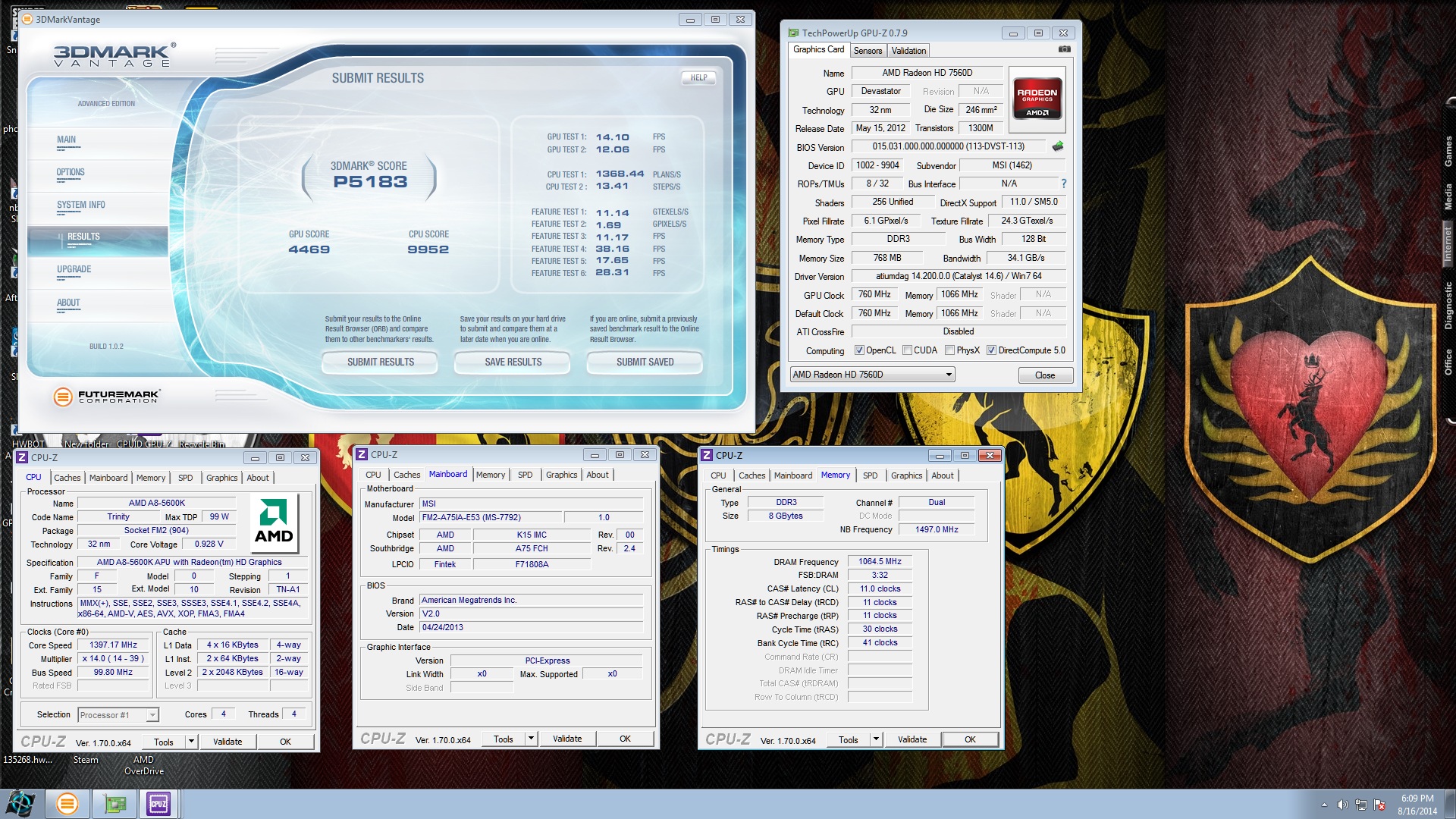Open OPTIONS in 3DMark Vantage sidebar

[71, 172]
